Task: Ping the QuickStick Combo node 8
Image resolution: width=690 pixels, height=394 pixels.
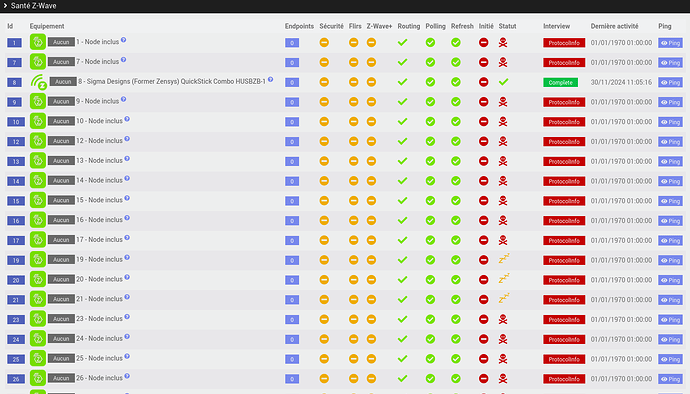Action: tap(670, 82)
